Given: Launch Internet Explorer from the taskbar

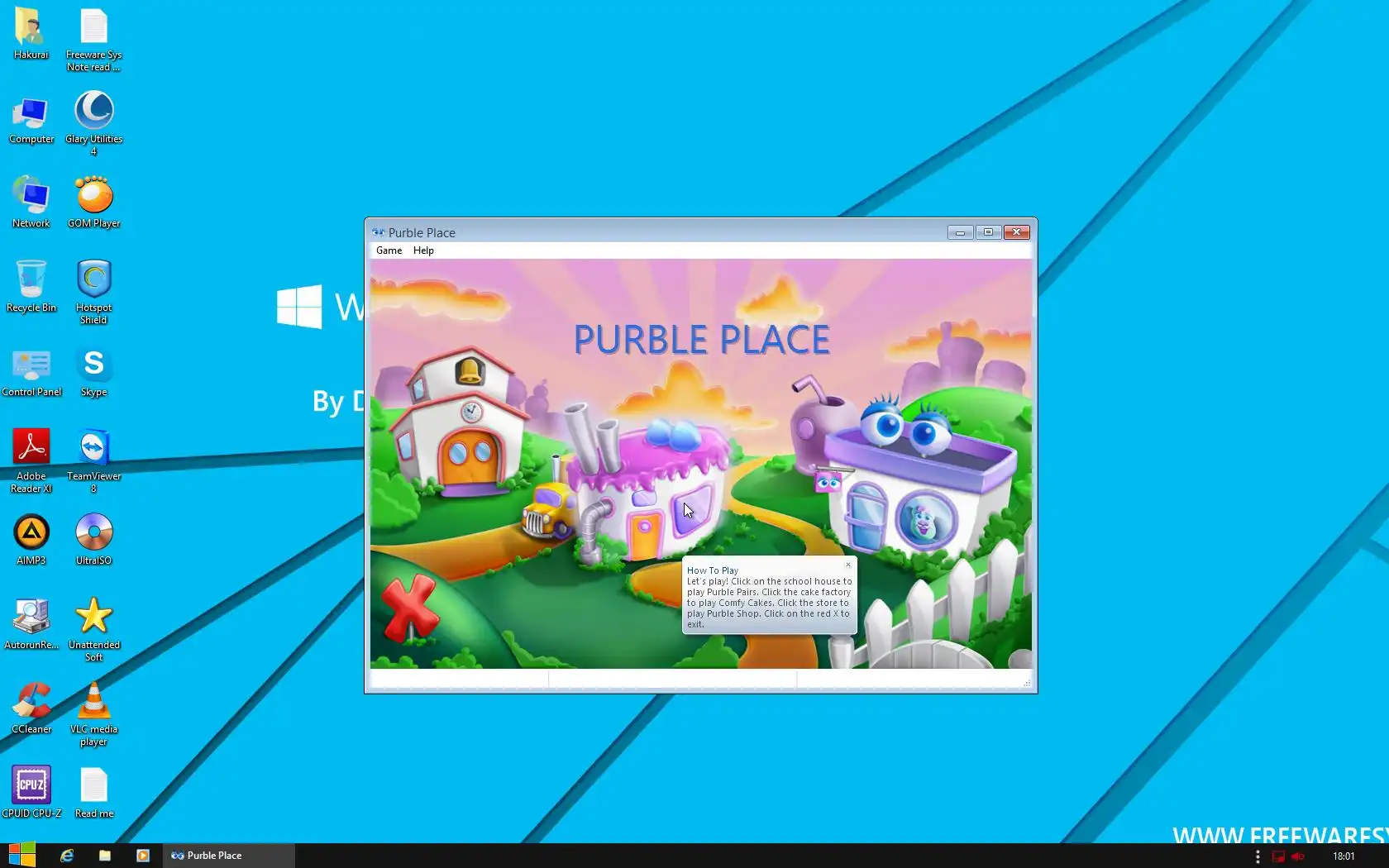Looking at the screenshot, I should tap(67, 856).
